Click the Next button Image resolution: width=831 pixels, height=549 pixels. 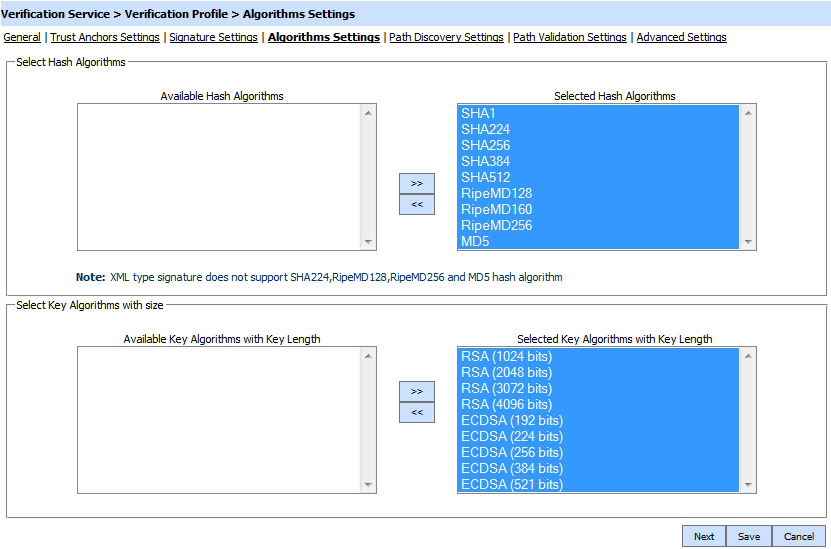(704, 536)
